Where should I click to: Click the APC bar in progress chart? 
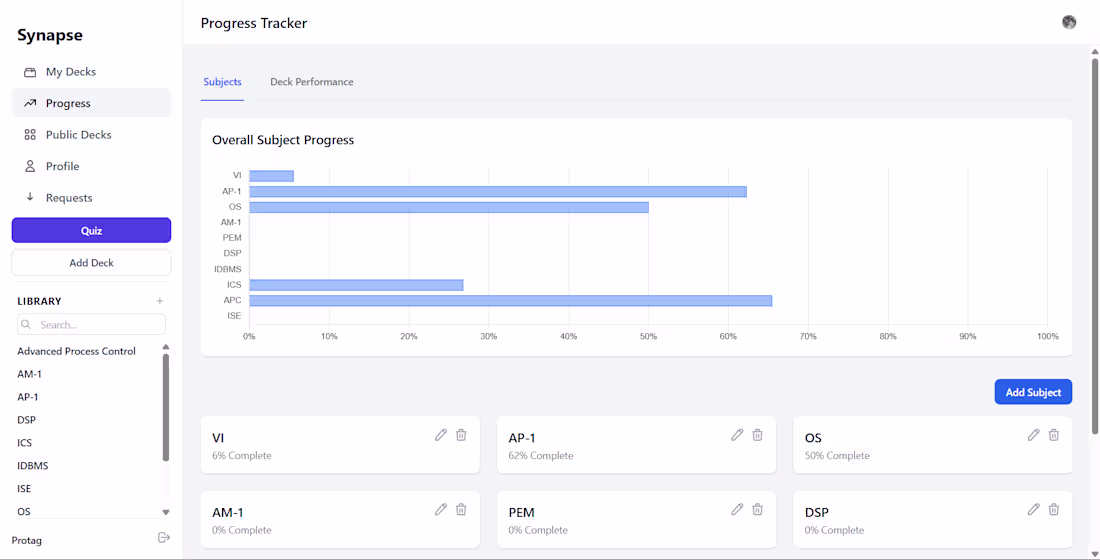(511, 300)
